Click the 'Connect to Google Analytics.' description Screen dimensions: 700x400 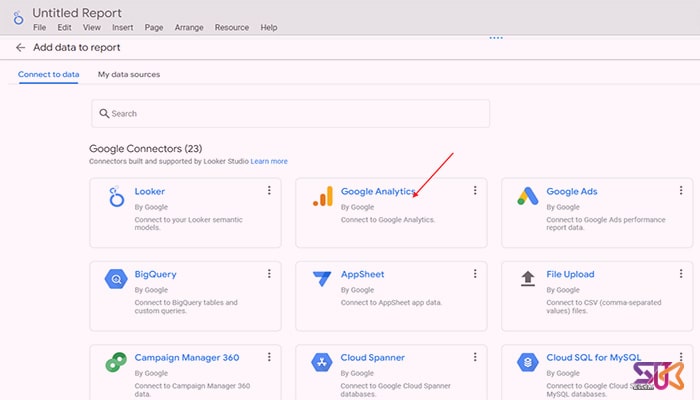point(388,220)
